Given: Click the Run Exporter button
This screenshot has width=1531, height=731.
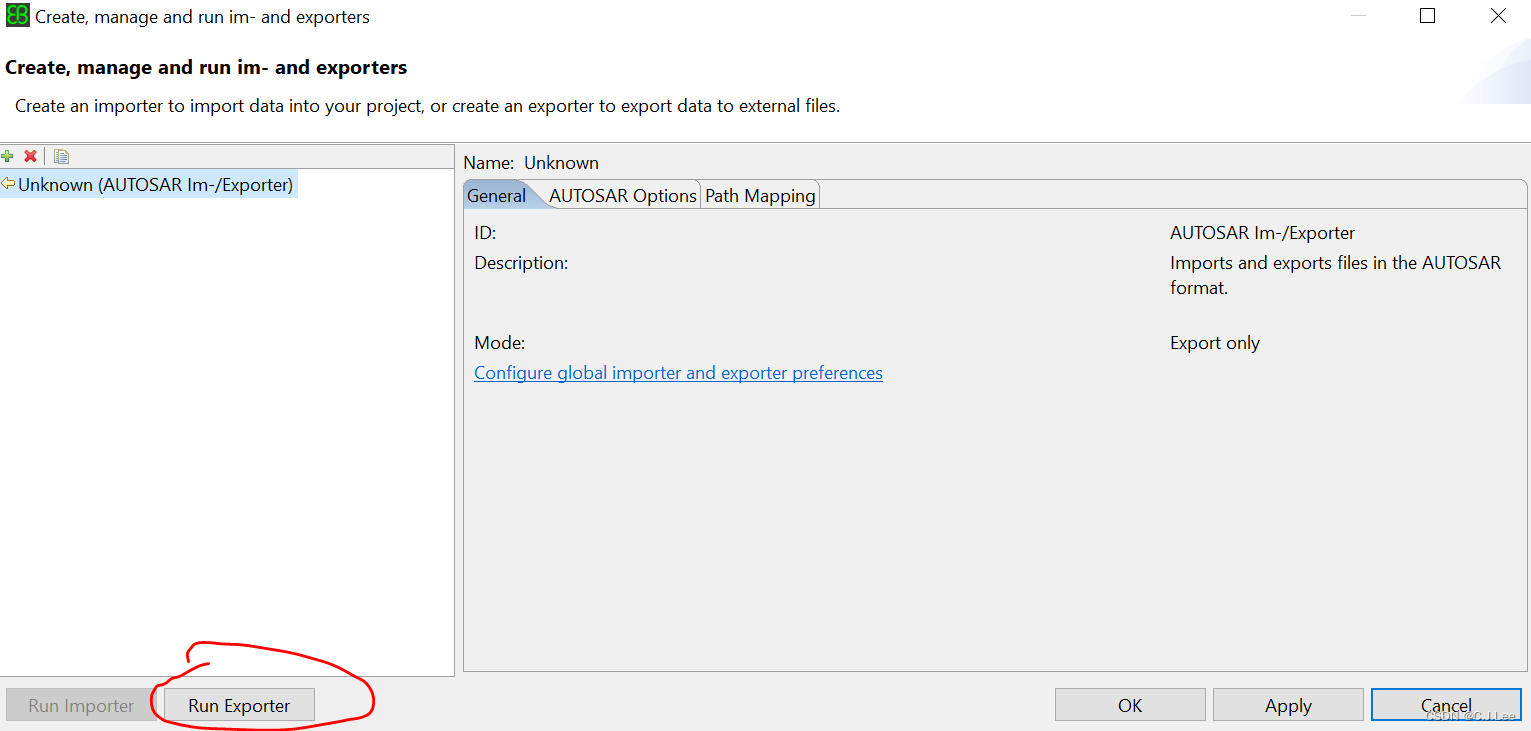Looking at the screenshot, I should click(239, 705).
